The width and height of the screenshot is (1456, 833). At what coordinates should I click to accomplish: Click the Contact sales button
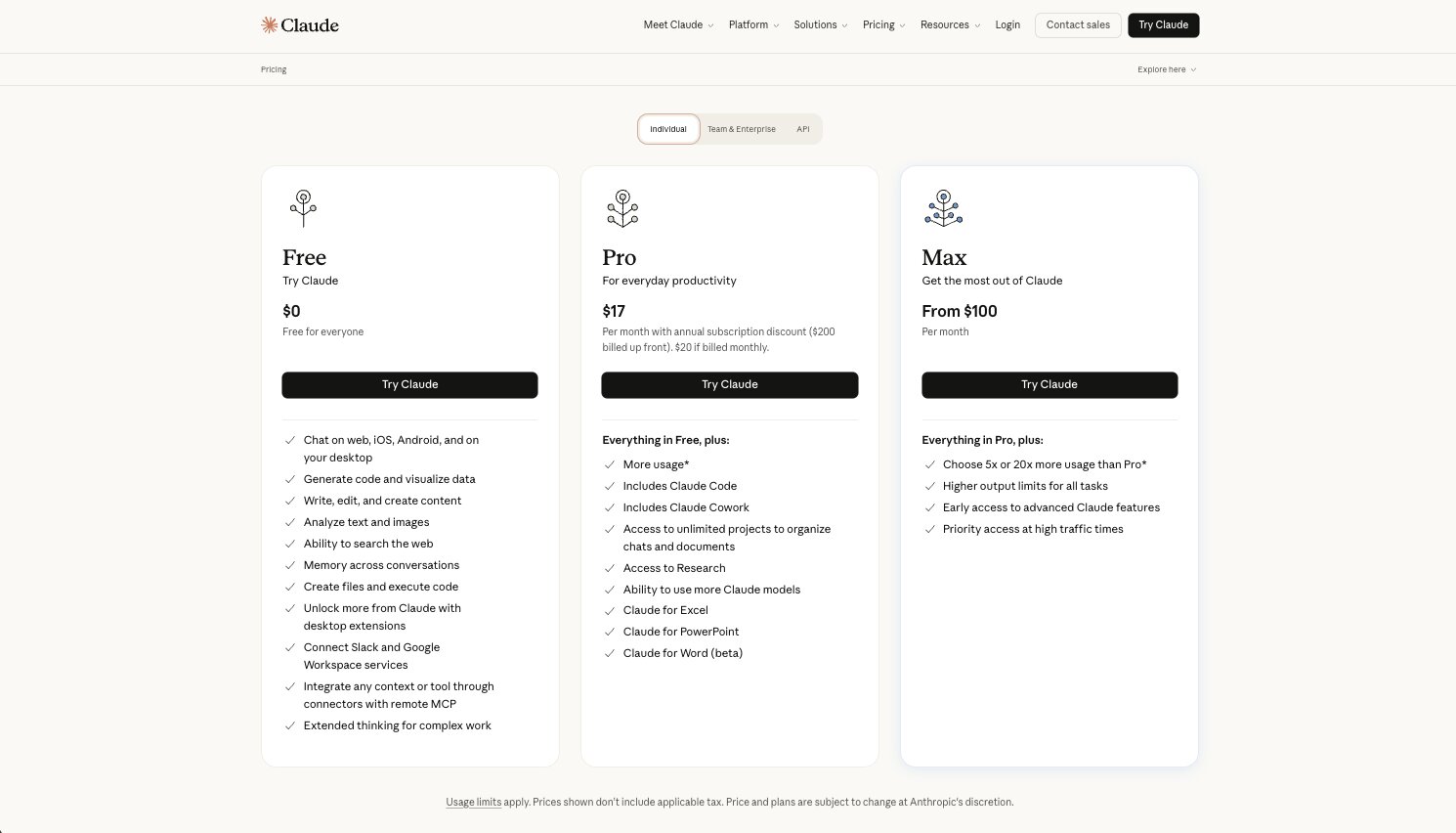(1078, 25)
